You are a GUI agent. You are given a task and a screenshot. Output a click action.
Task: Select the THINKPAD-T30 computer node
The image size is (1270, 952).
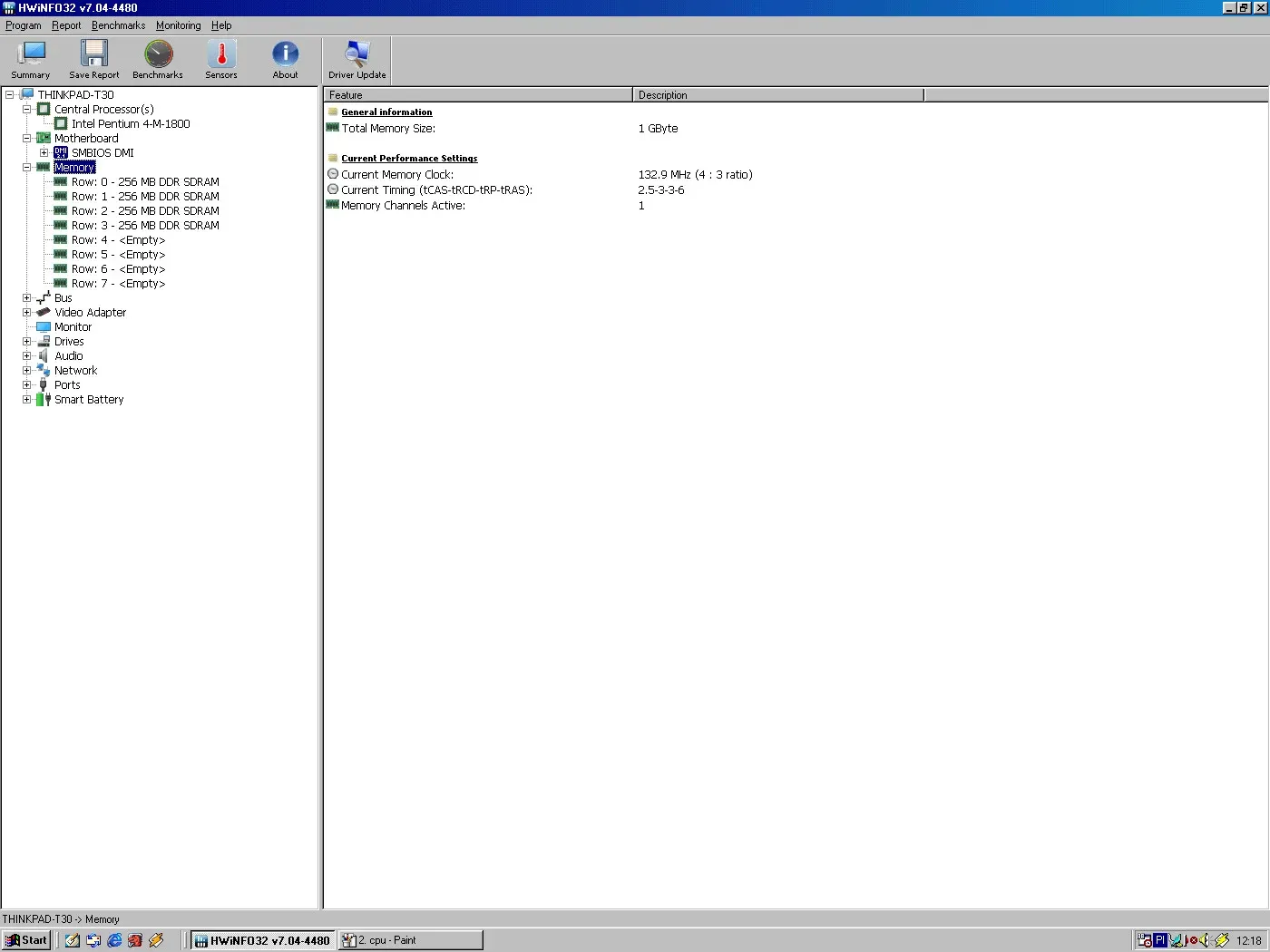point(76,95)
